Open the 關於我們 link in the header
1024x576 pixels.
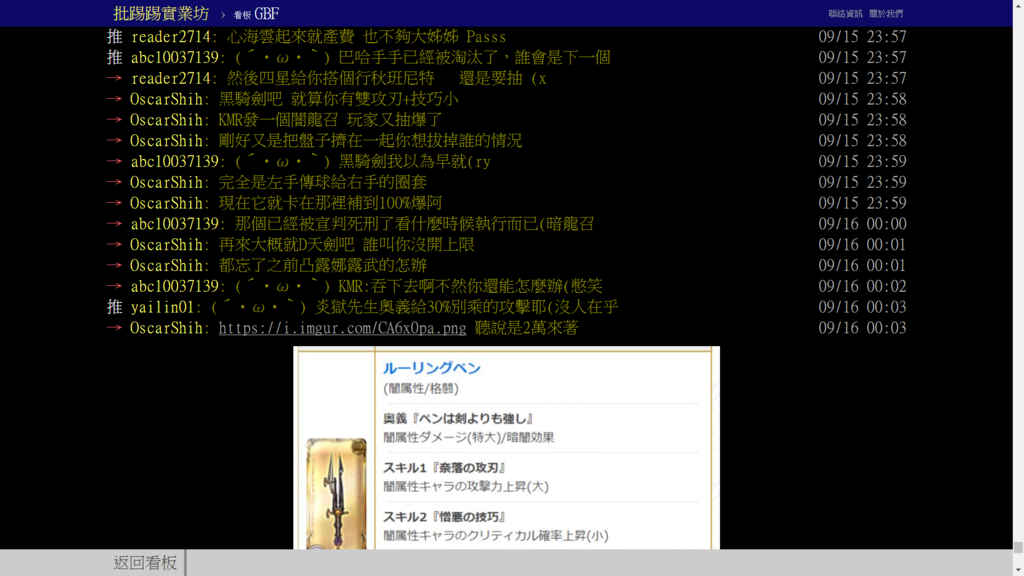tap(886, 14)
